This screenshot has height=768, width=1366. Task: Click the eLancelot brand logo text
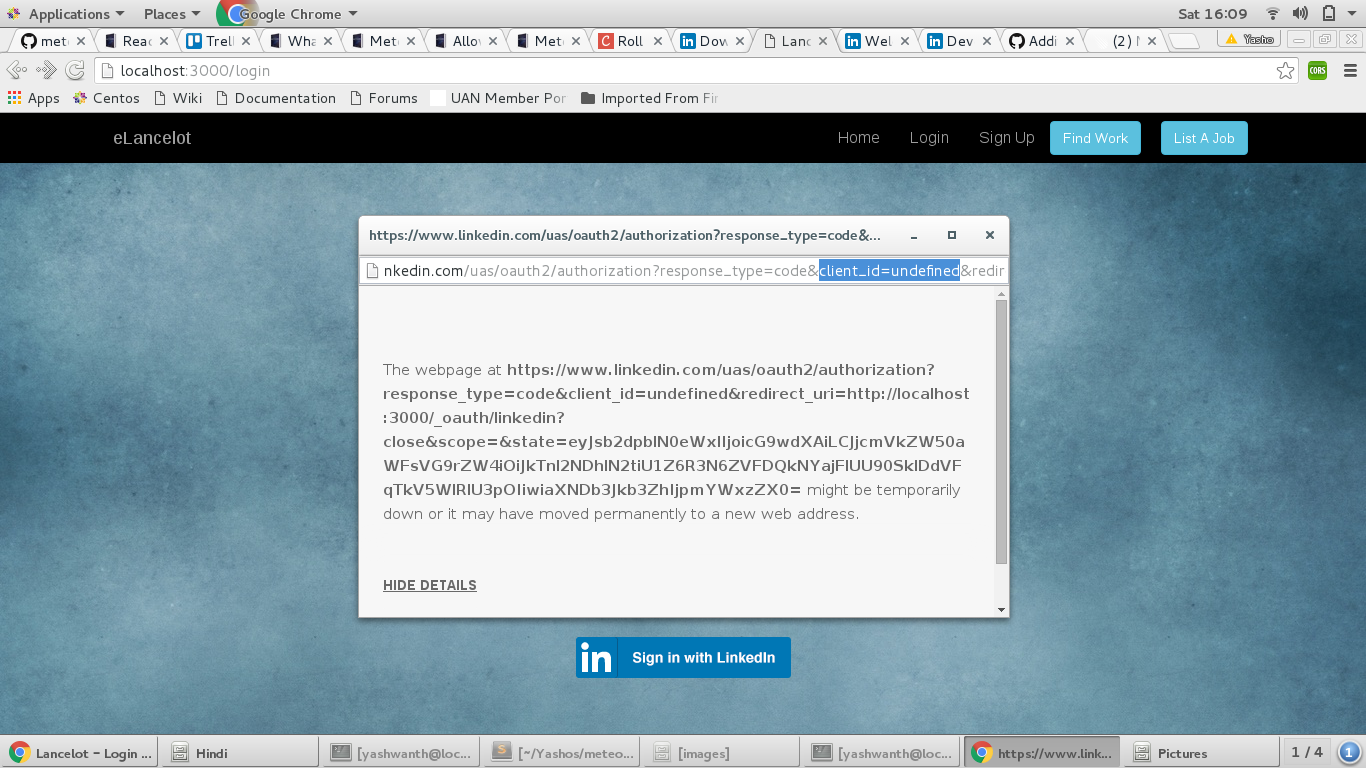click(152, 138)
